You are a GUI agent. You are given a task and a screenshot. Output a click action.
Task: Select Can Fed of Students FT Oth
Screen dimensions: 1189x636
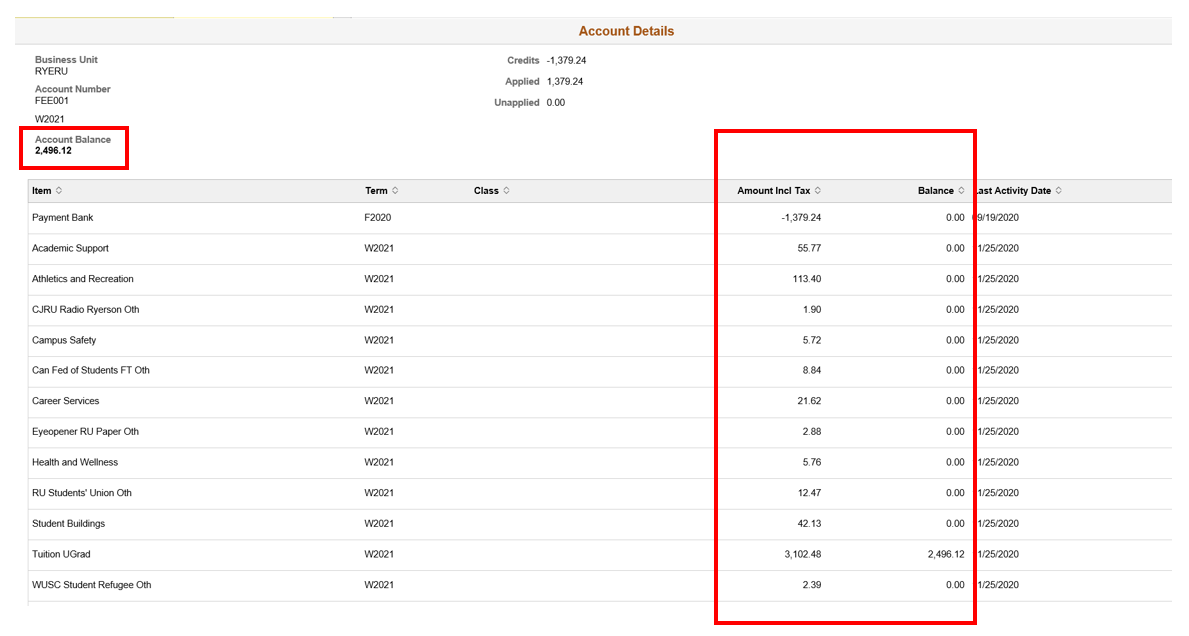[x=91, y=371]
